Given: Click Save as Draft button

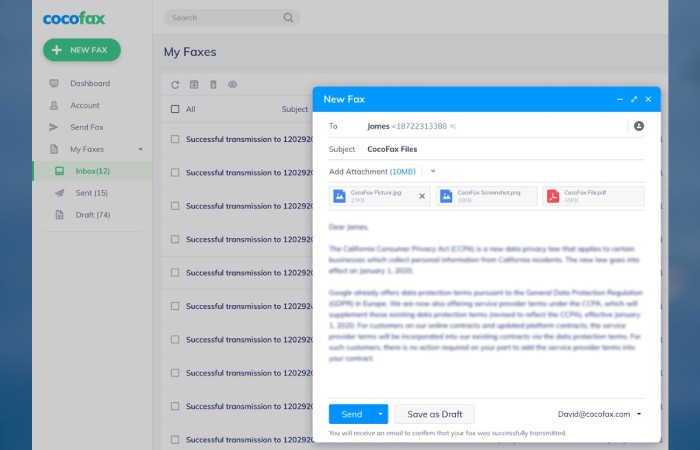Looking at the screenshot, I should click(434, 414).
